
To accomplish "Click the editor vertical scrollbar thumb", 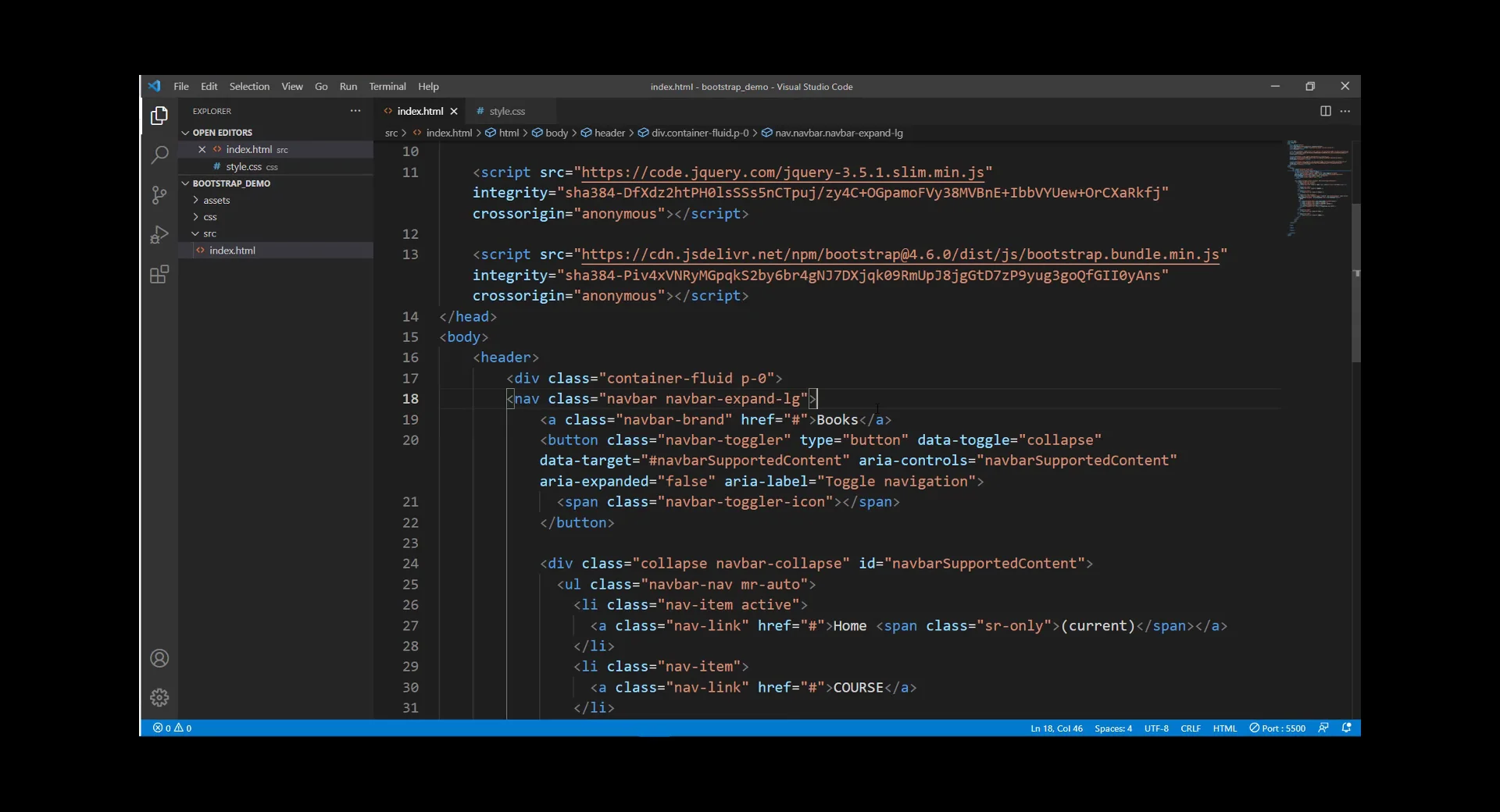I will pos(1355,281).
